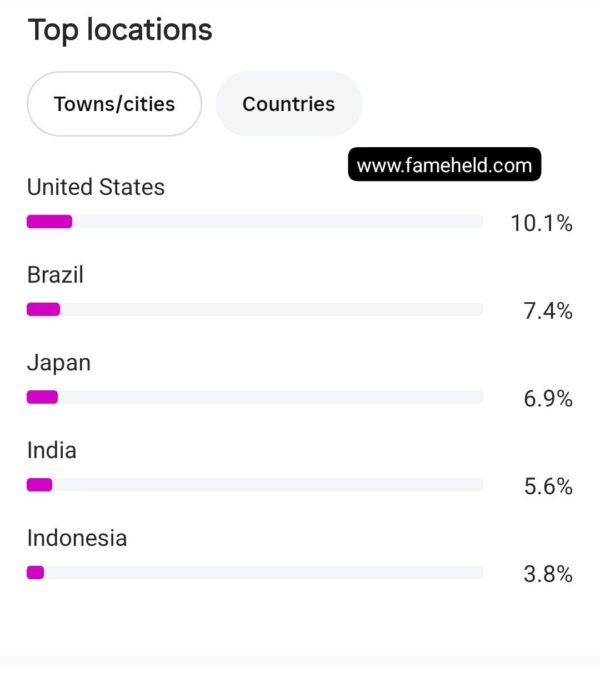600x698 pixels.
Task: Click the 6.9% value for Japan
Action: click(x=547, y=398)
